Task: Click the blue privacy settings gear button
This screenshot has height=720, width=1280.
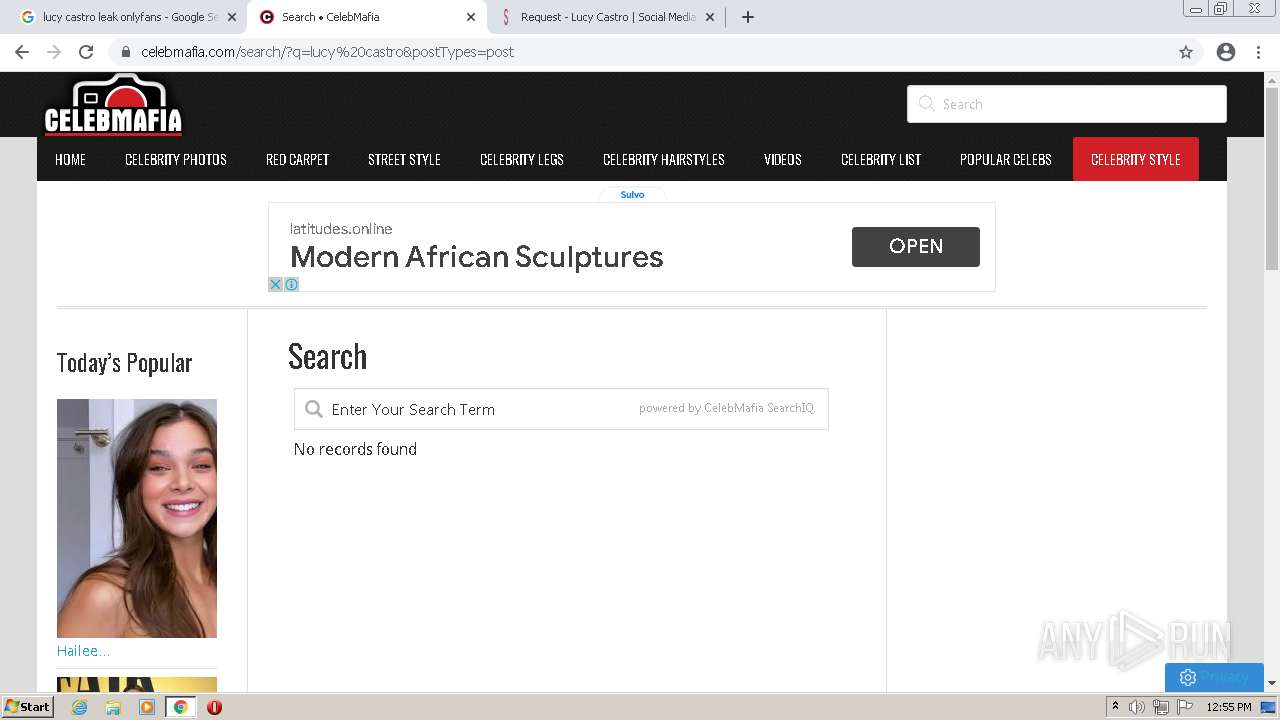Action: [1214, 677]
